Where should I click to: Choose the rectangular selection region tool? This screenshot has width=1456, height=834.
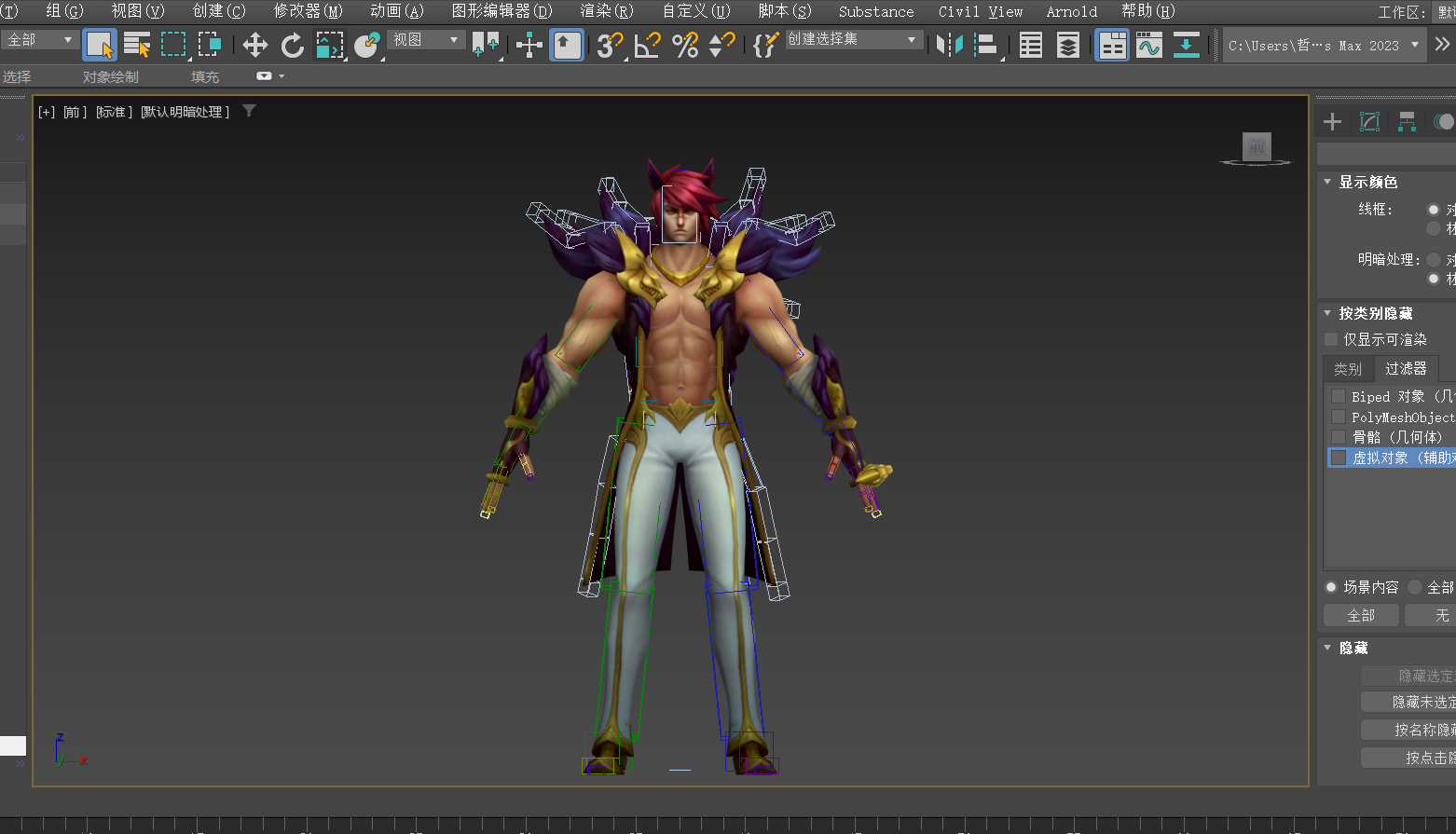[x=173, y=45]
